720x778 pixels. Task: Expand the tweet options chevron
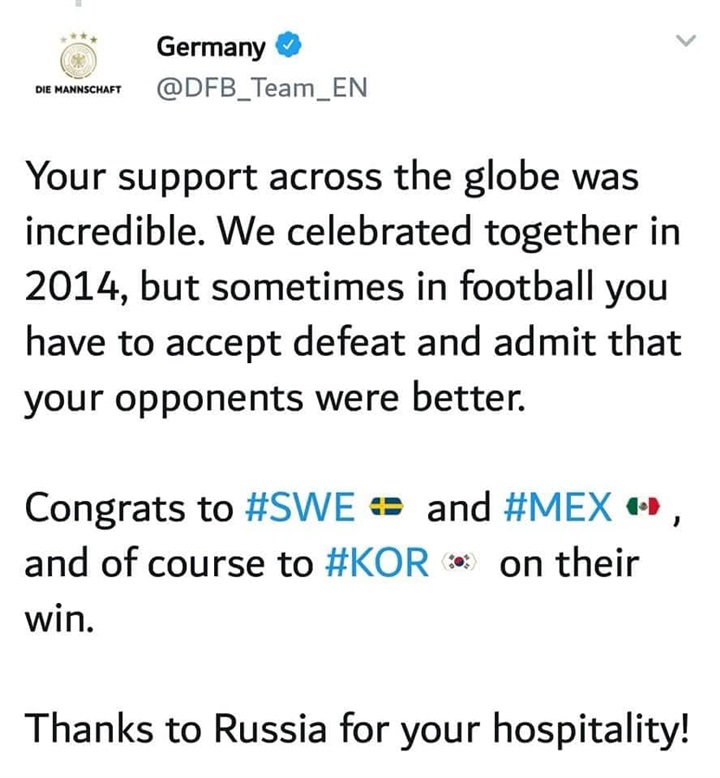686,40
